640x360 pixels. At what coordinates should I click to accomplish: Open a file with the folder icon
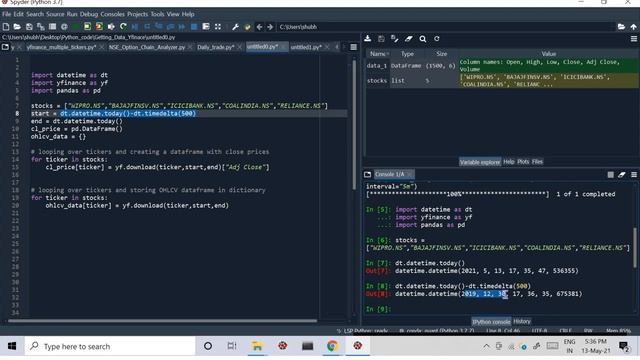17,27
